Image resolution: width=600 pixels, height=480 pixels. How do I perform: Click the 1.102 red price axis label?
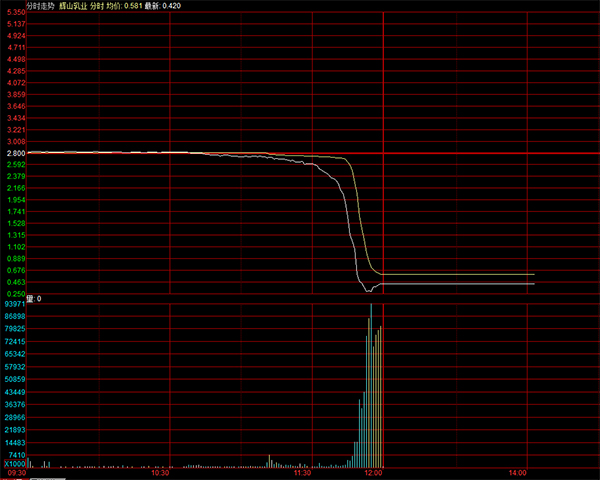point(15,247)
